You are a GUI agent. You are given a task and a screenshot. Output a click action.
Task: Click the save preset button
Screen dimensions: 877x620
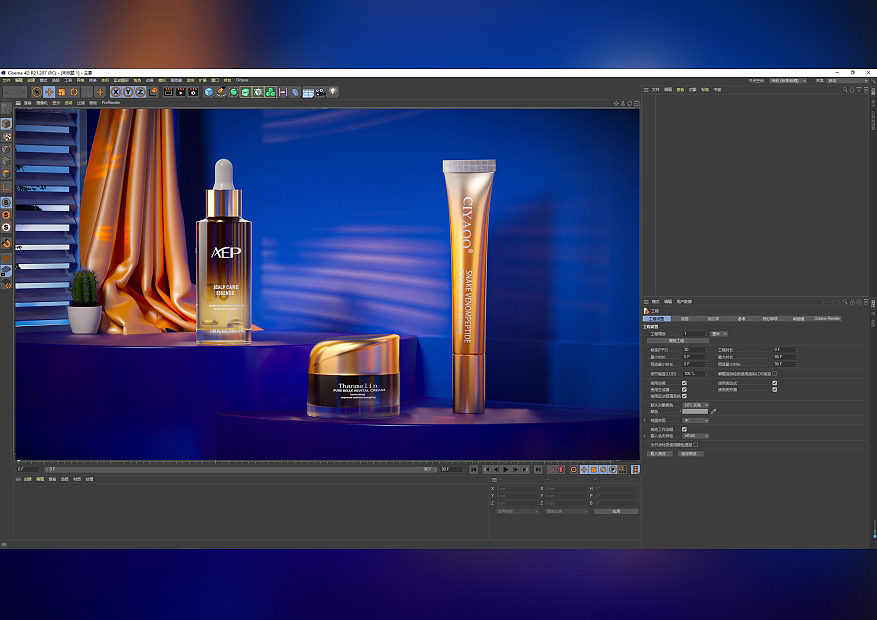tap(691, 454)
